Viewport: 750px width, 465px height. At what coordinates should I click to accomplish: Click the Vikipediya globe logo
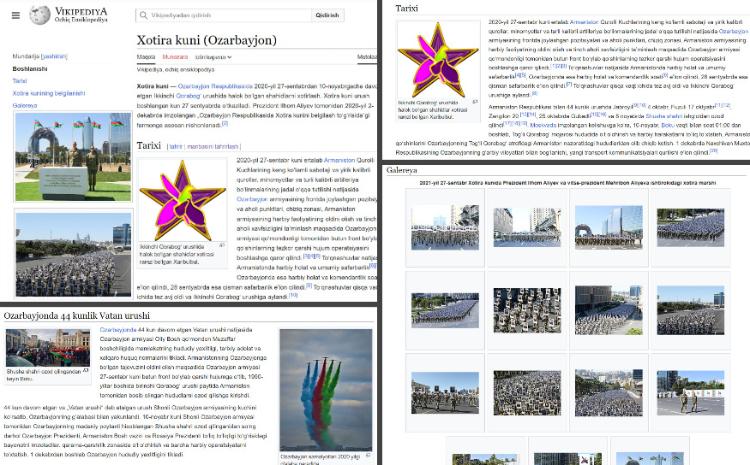(x=39, y=15)
